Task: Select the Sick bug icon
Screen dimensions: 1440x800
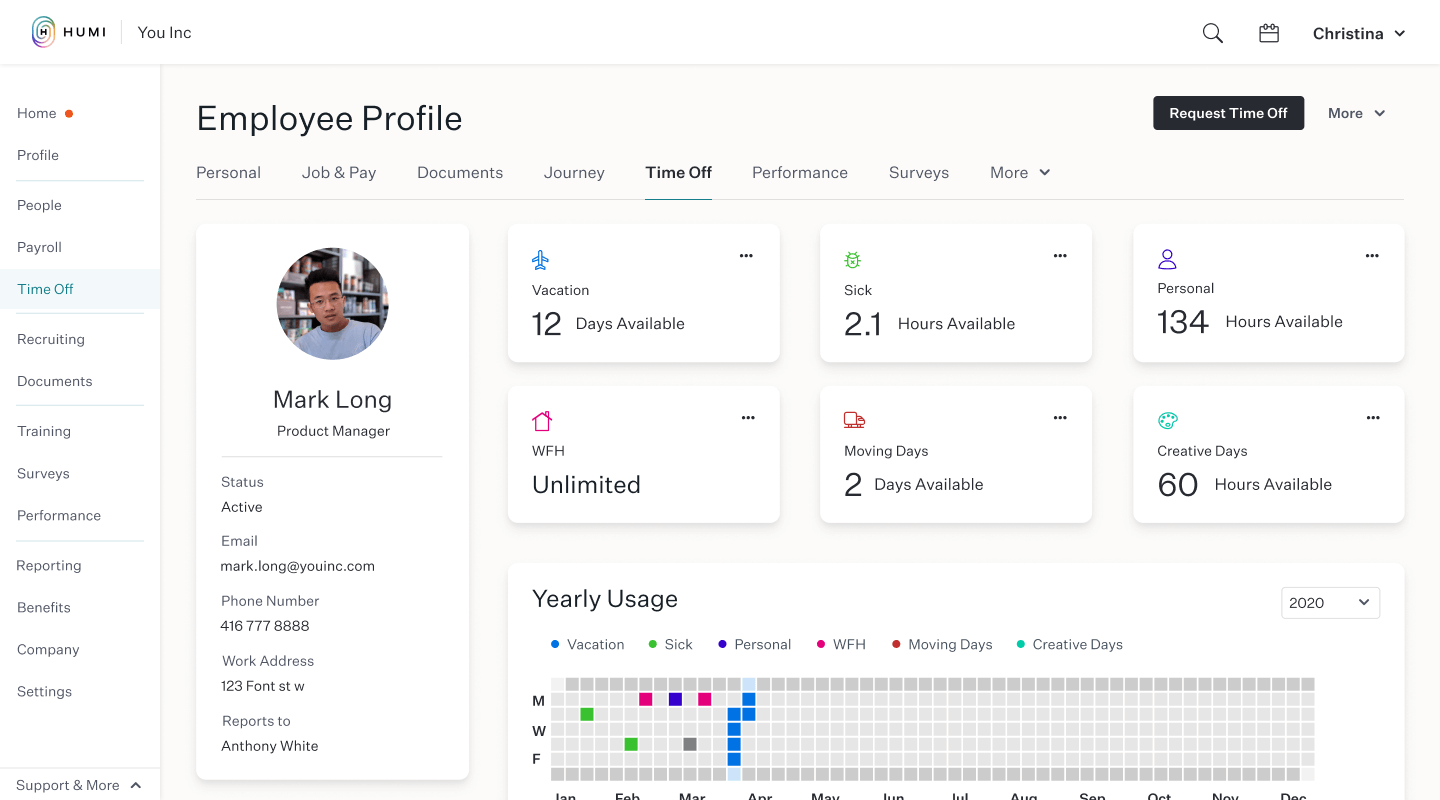Action: click(x=853, y=258)
